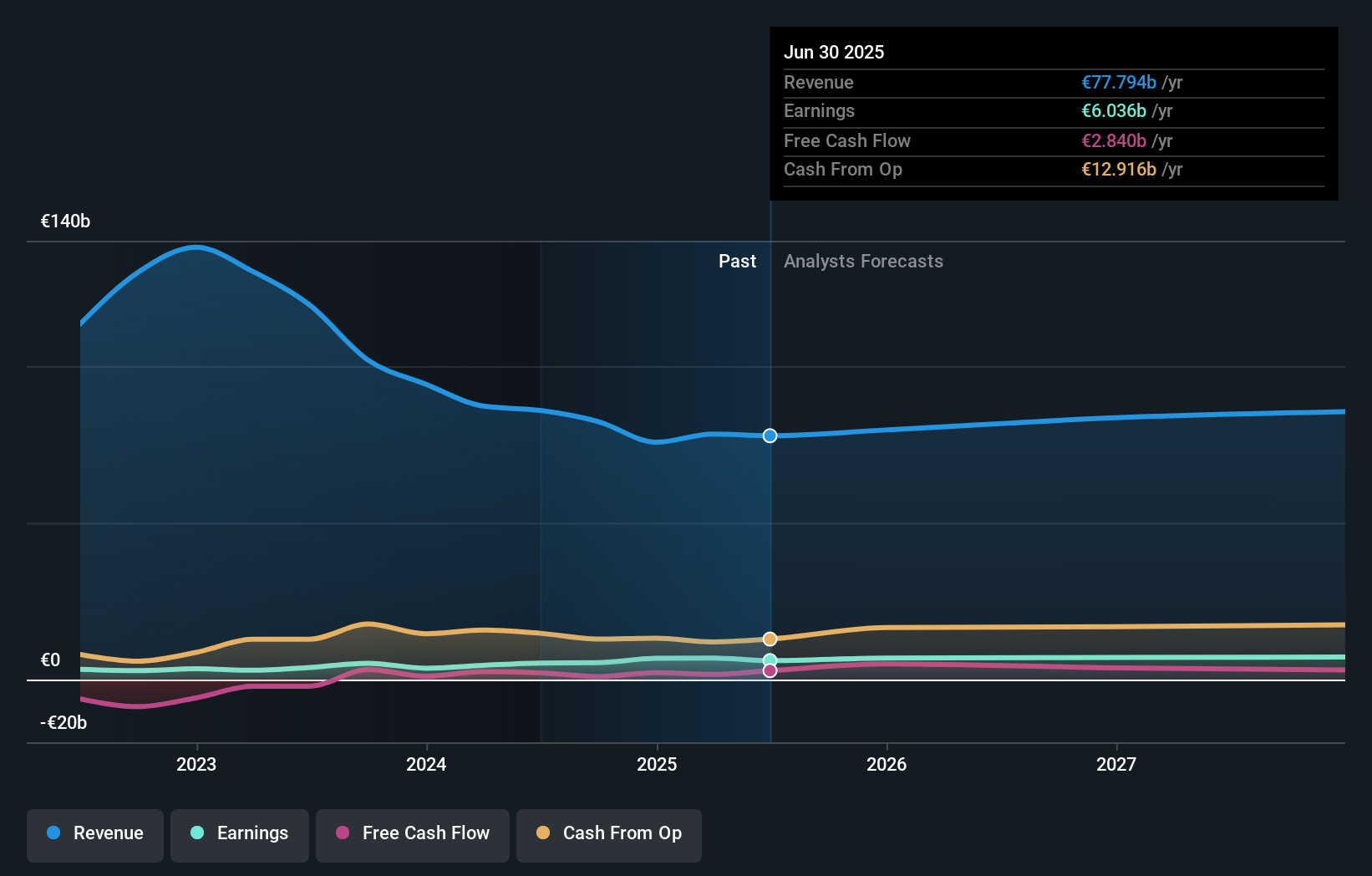Click the Analysts Forecasts section label
This screenshot has height=876, width=1372.
point(863,261)
